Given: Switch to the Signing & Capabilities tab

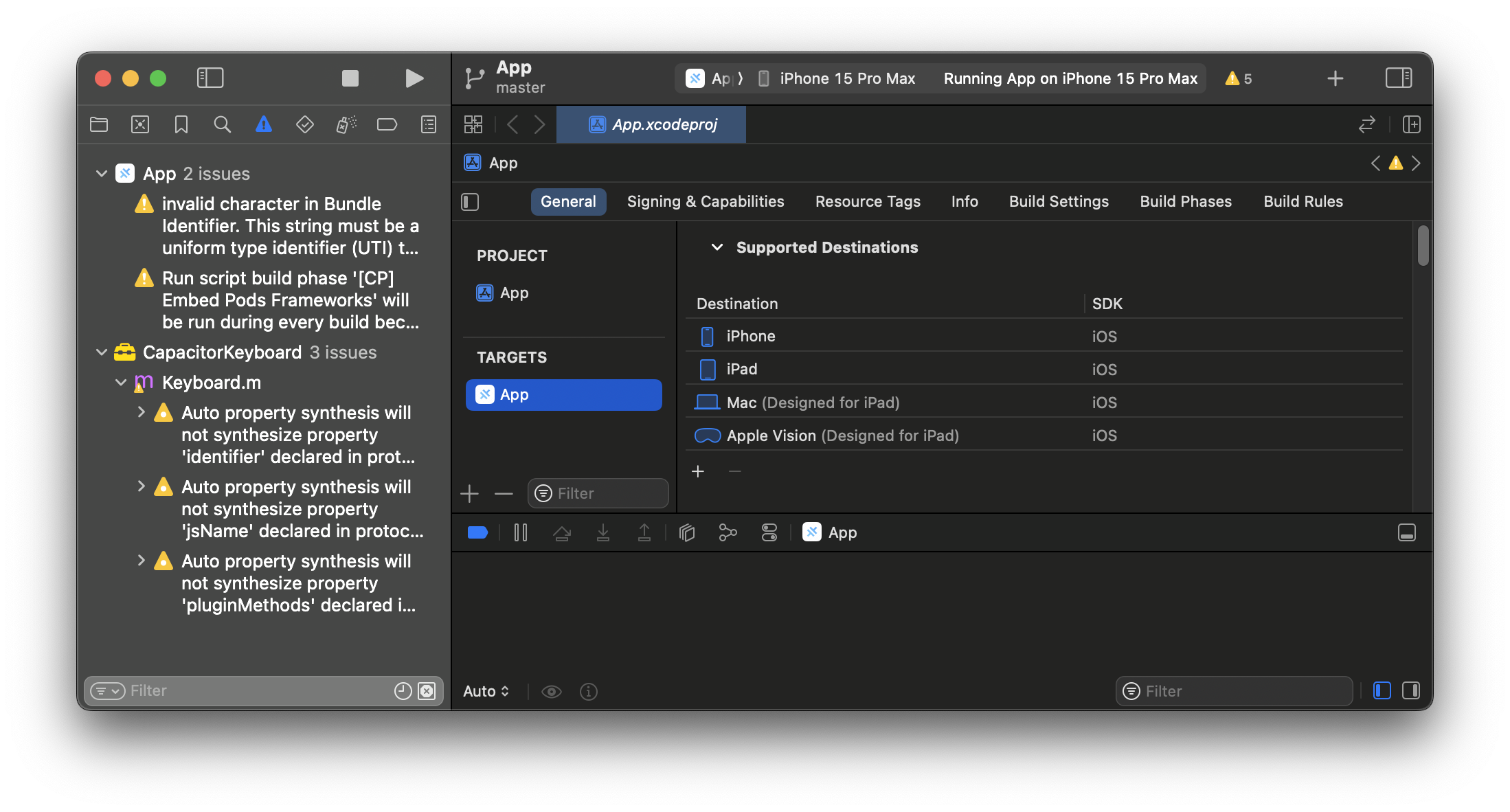Looking at the screenshot, I should (x=705, y=201).
